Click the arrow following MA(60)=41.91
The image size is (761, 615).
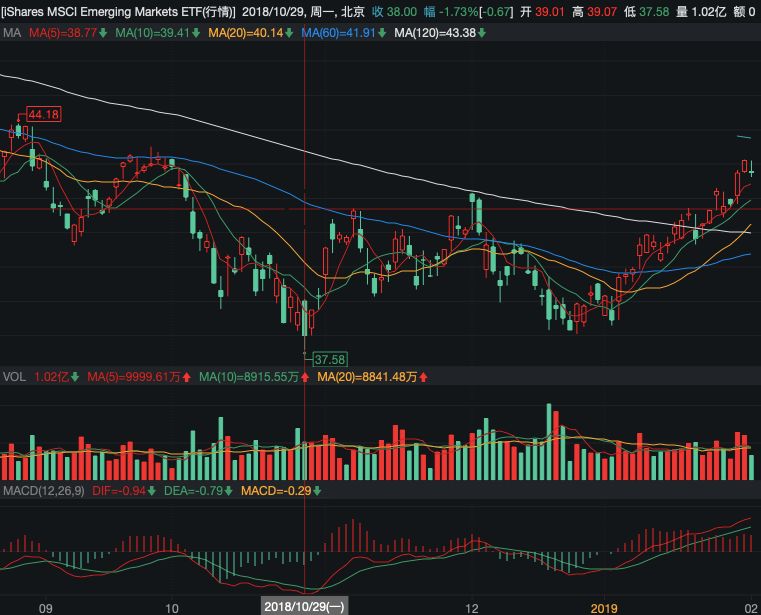coord(382,33)
